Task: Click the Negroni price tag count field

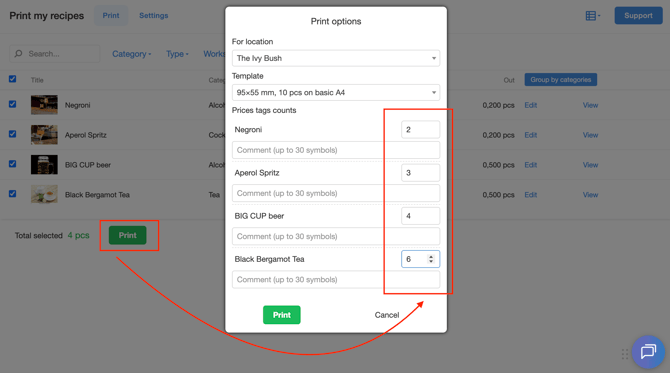Action: pos(420,129)
